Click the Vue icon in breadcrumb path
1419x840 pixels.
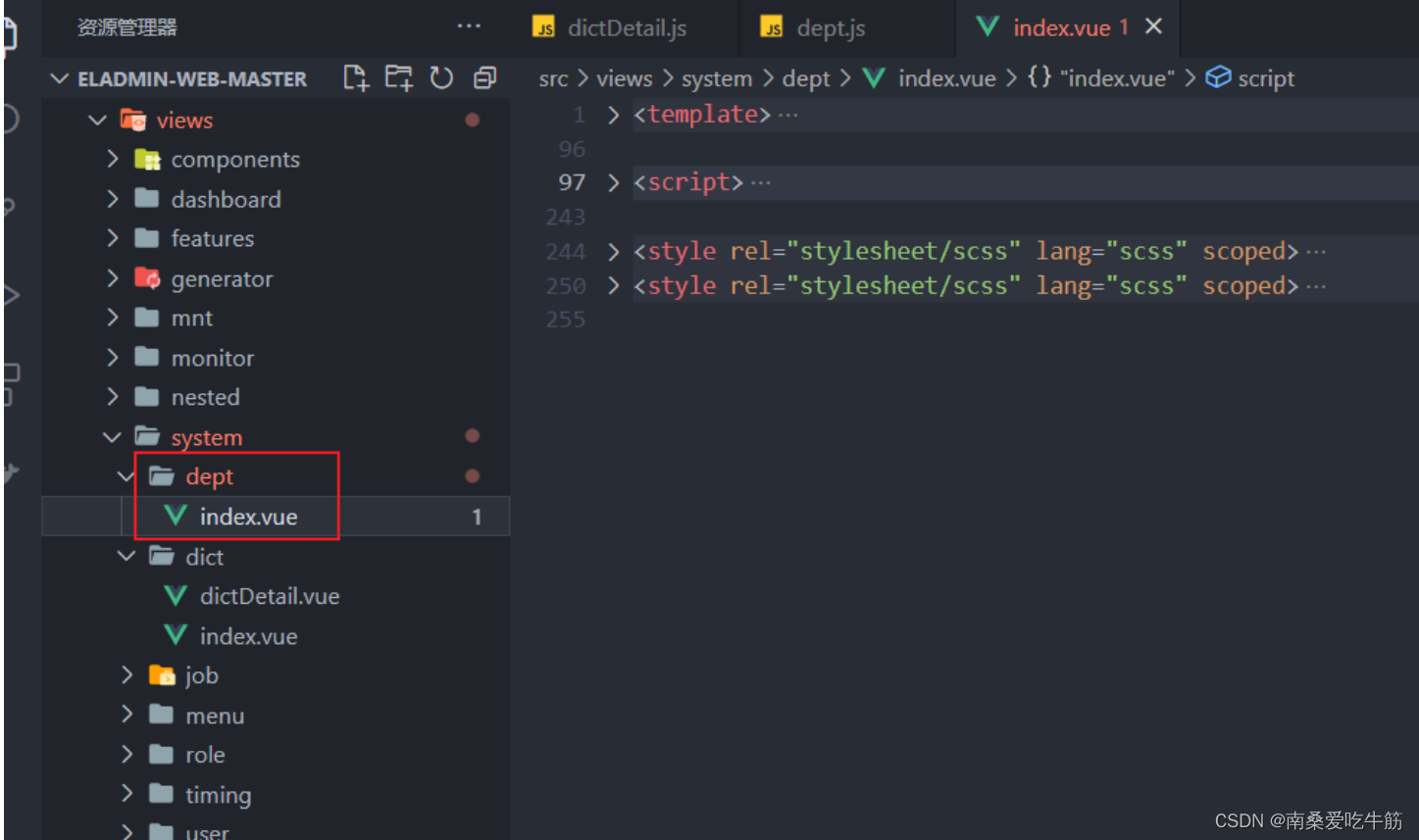874,77
